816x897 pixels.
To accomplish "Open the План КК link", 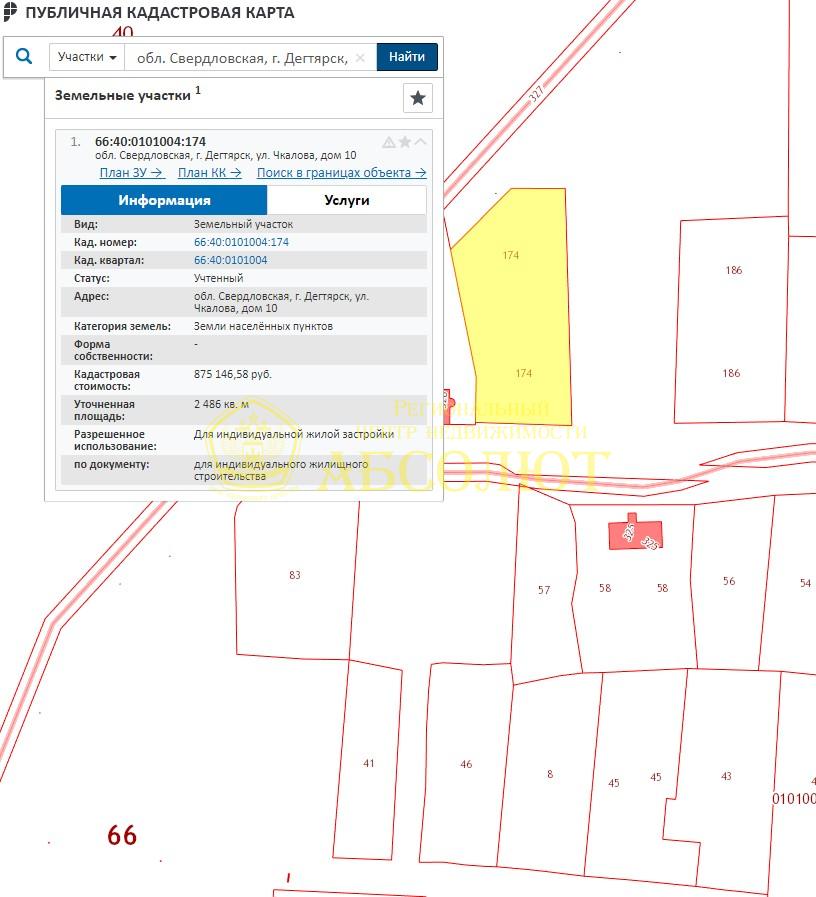I will [209, 173].
